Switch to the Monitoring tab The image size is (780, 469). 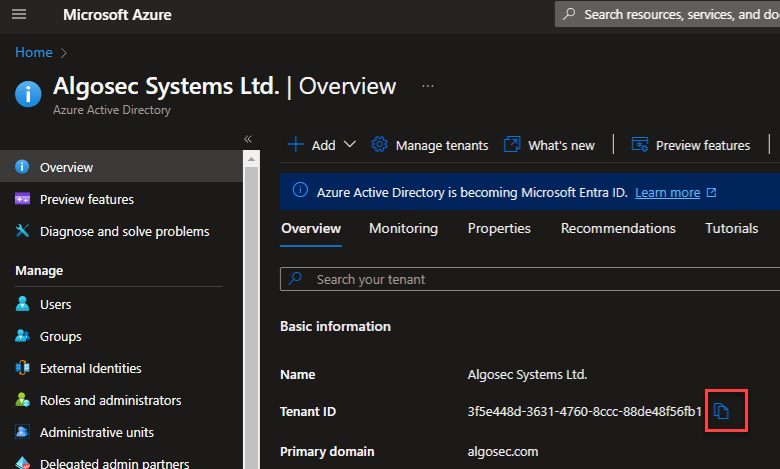tap(403, 229)
